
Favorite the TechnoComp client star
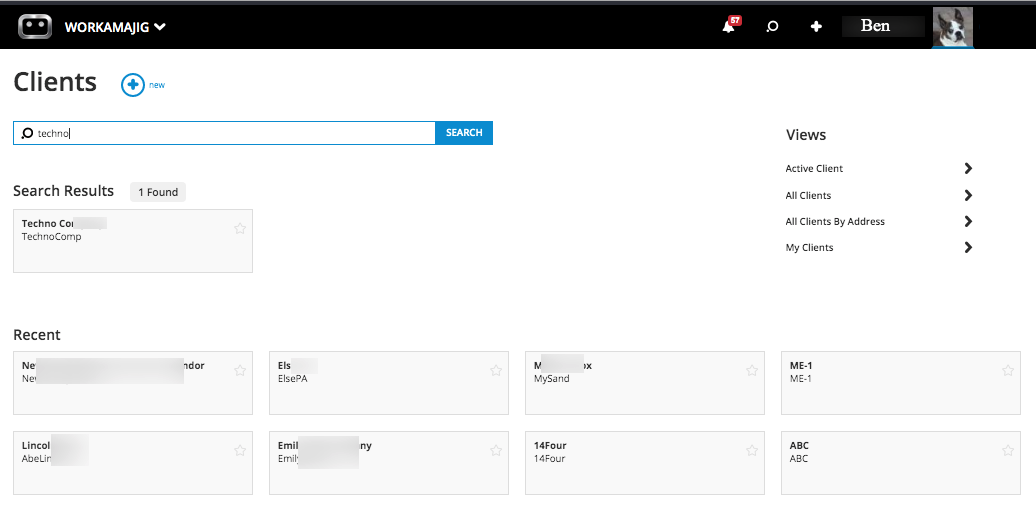pos(240,229)
